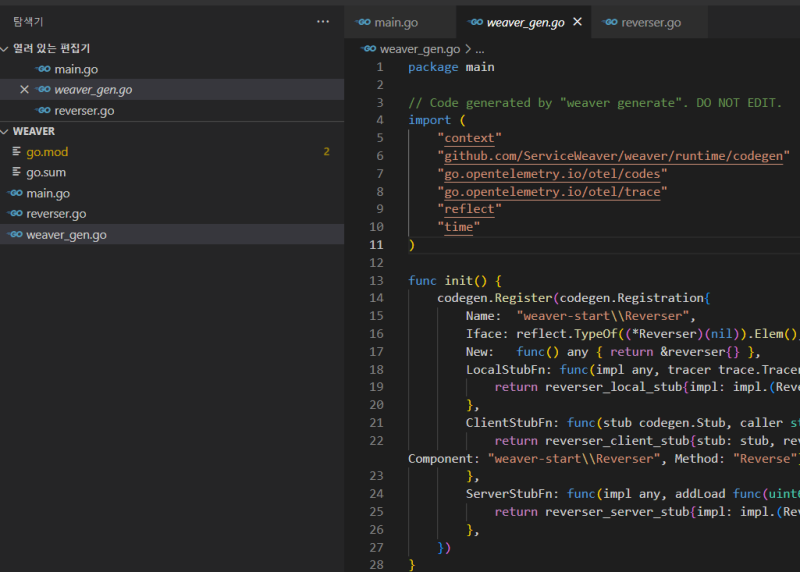Close the weaver_gen.go editor tab
The height and width of the screenshot is (572, 800).
pyautogui.click(x=577, y=22)
